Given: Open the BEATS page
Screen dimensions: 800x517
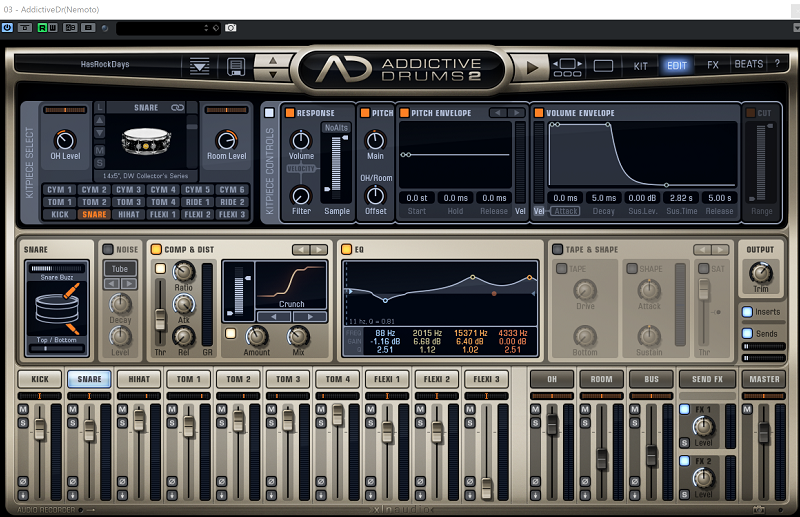Looking at the screenshot, I should point(748,64).
